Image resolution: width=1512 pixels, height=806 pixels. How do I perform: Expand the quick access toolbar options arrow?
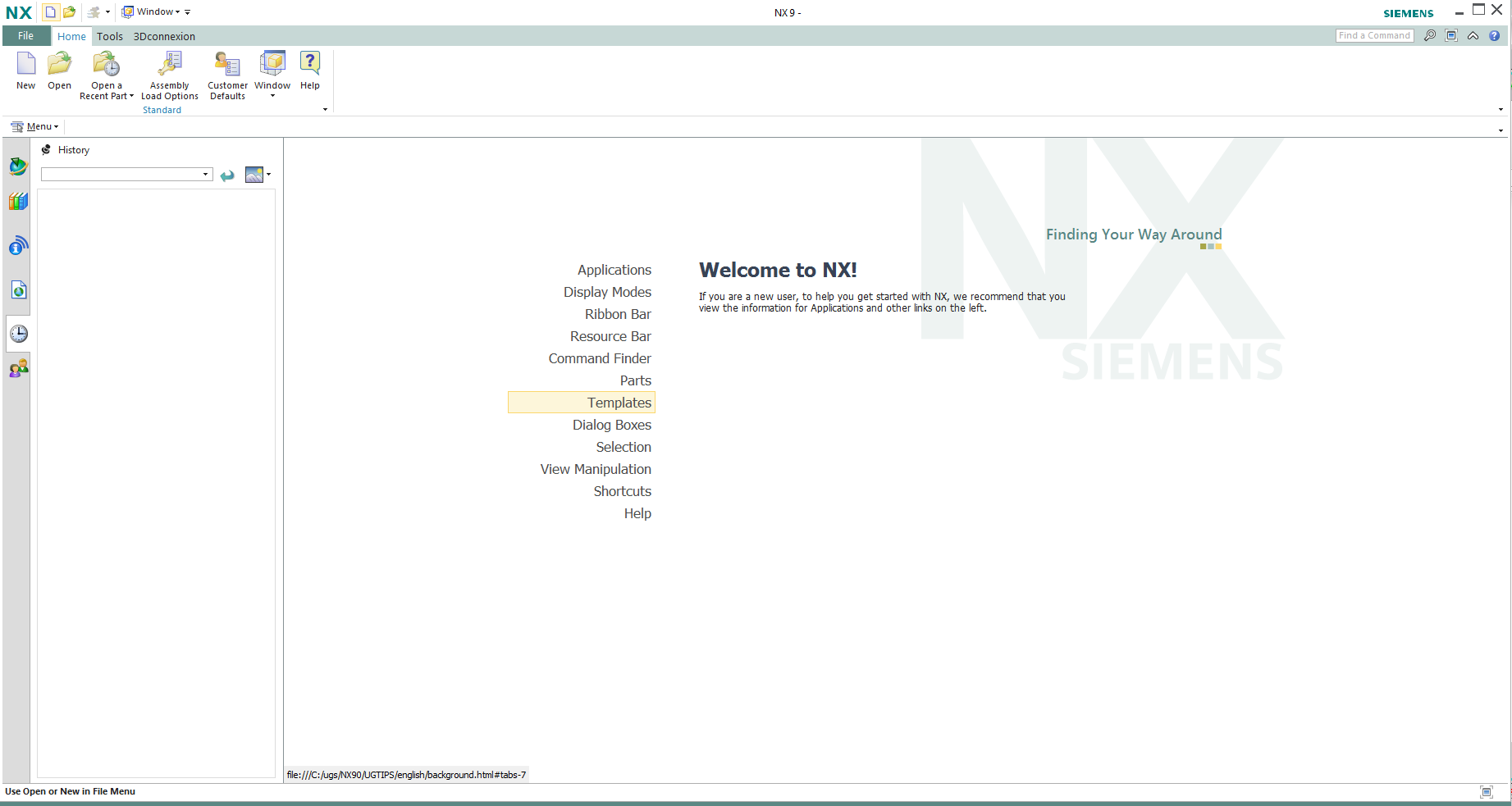(x=188, y=12)
